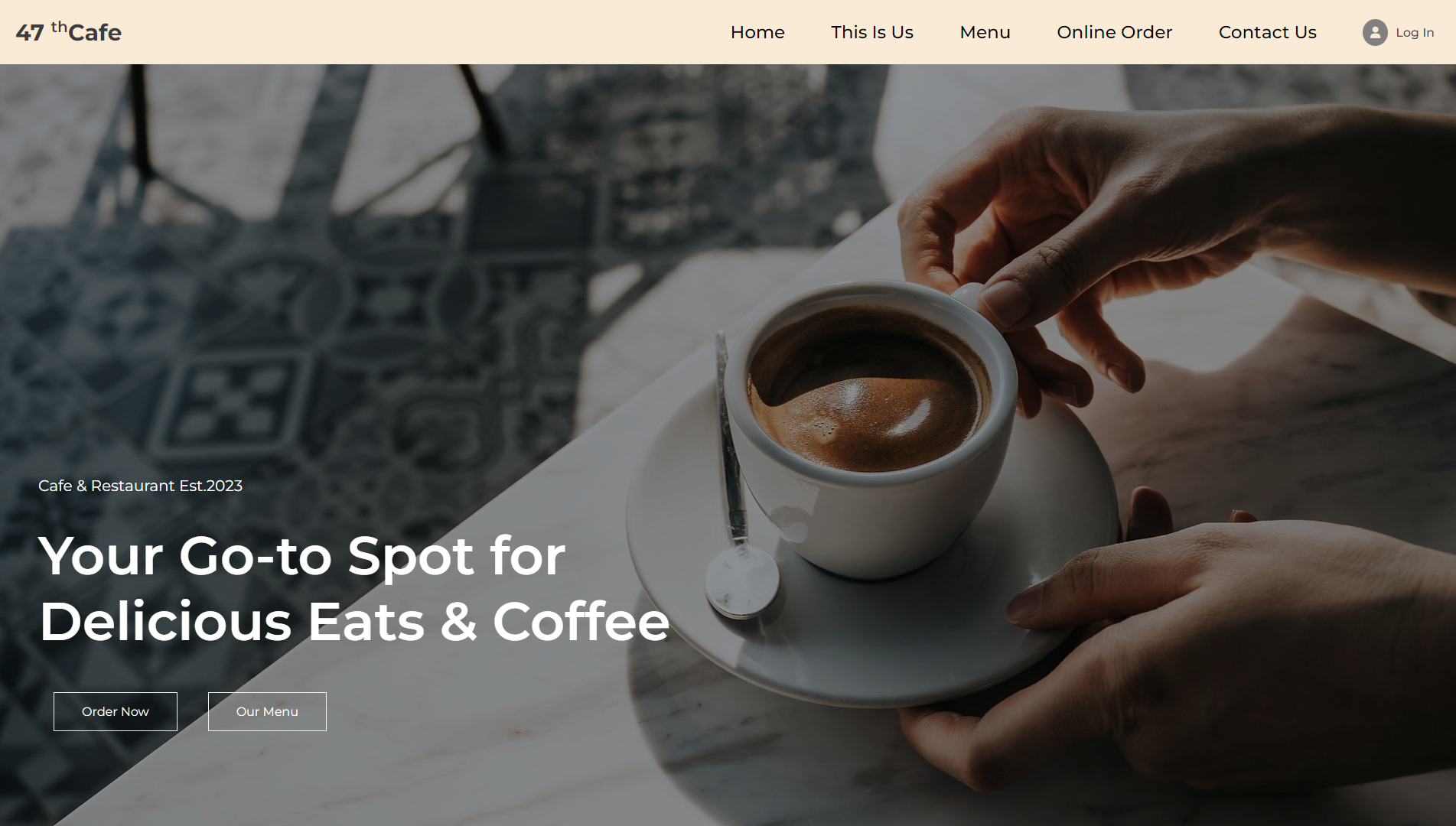1456x826 pixels.
Task: Click the 'Cafe & Restaurant Est.2023' tagline
Action: click(140, 486)
